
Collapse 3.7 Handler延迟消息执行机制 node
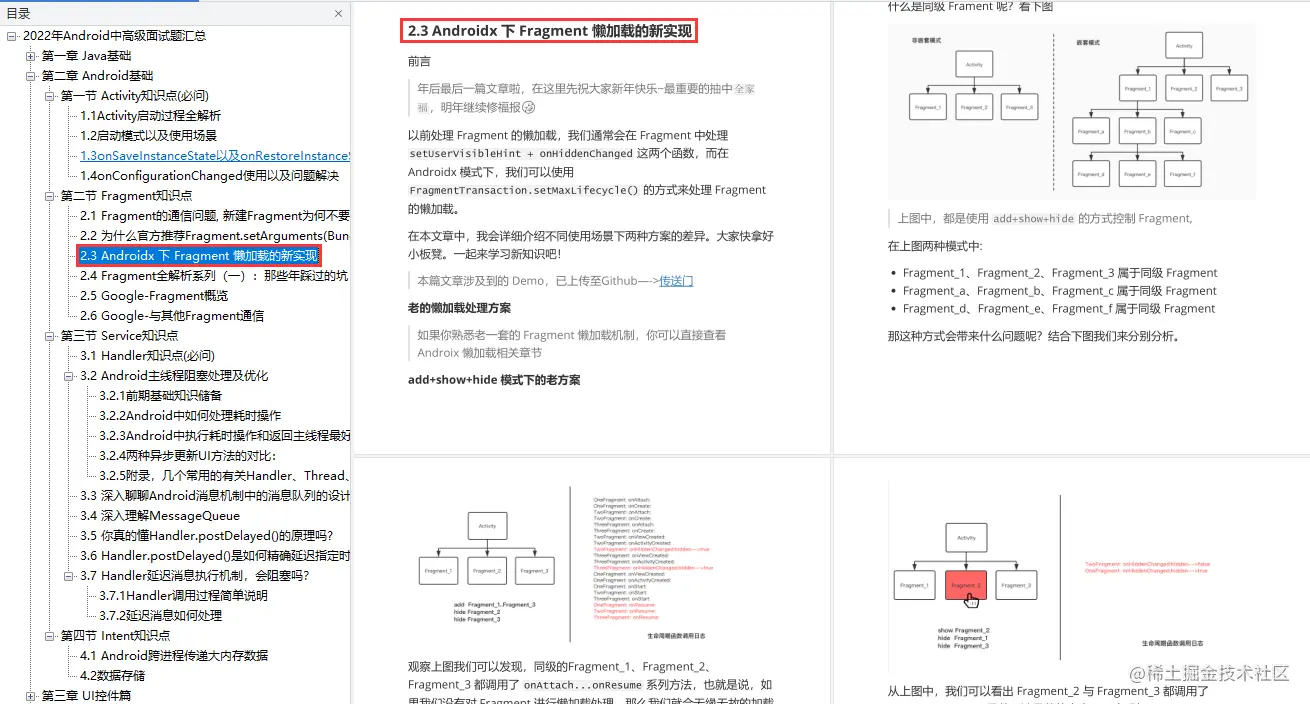69,576
